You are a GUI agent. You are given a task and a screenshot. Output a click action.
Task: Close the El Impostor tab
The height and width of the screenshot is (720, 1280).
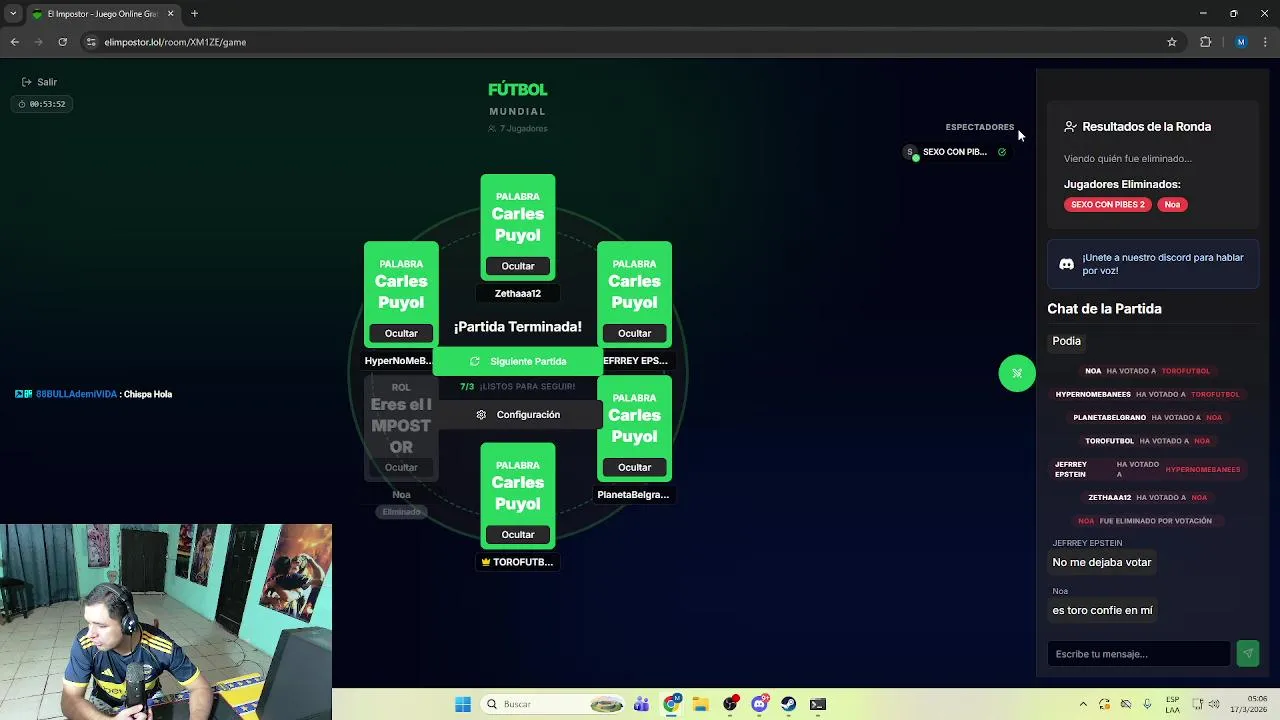pyautogui.click(x=170, y=14)
